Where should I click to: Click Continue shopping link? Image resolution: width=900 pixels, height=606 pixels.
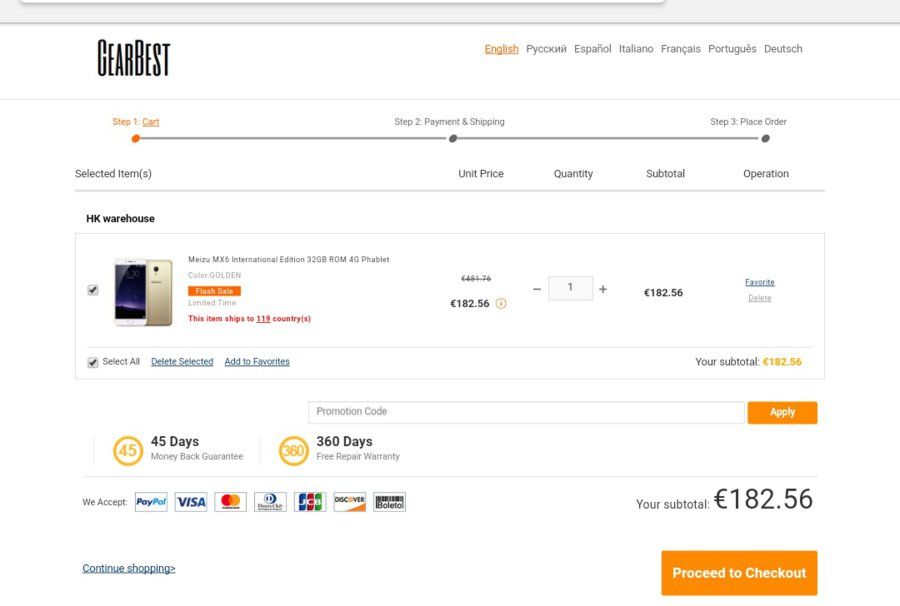click(129, 568)
